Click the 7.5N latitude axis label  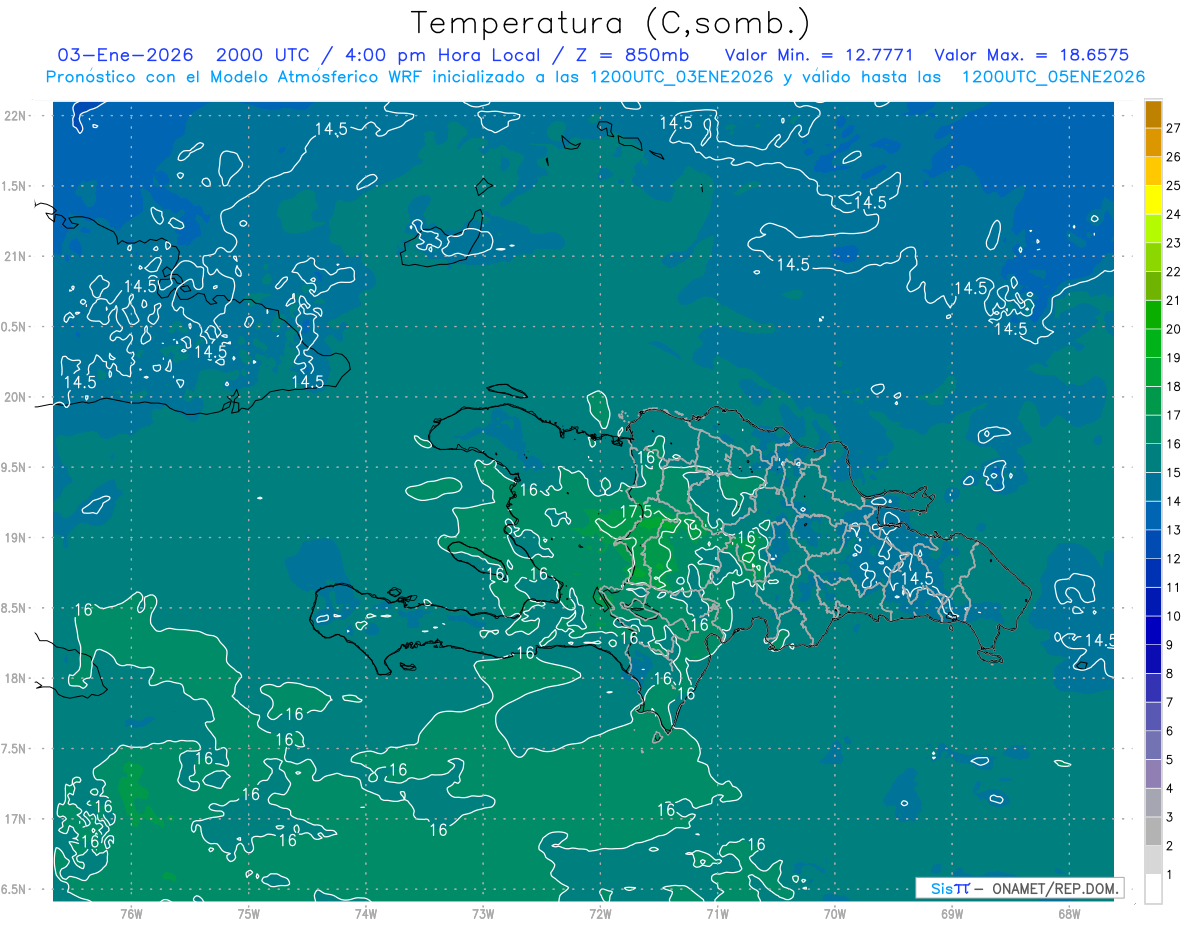click(14, 749)
